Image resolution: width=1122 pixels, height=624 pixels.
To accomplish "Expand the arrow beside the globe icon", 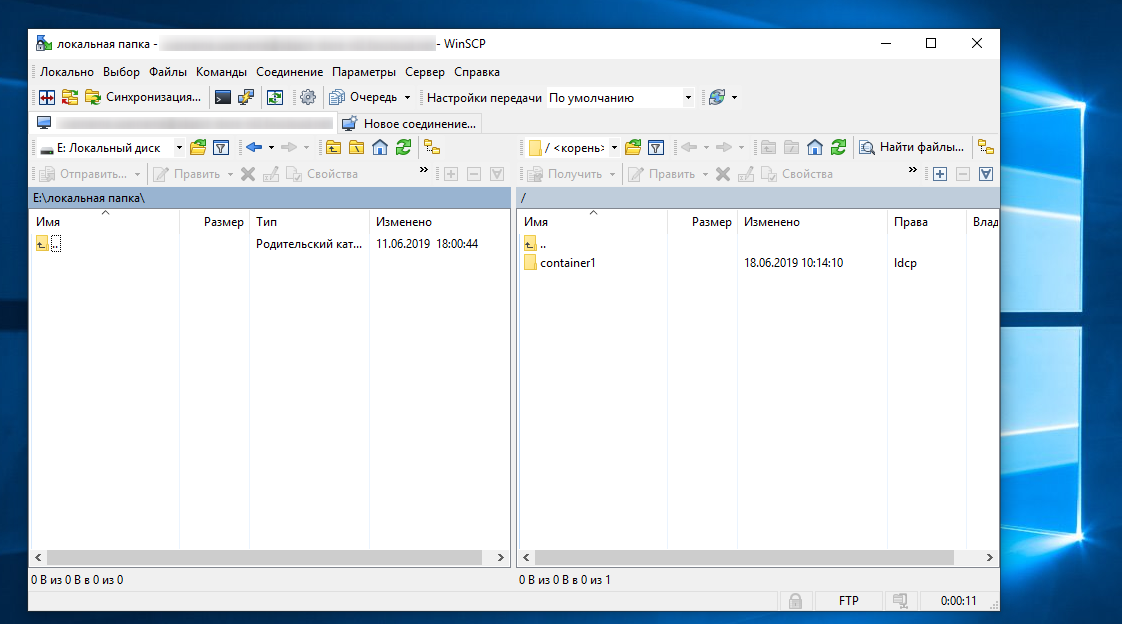I will [734, 97].
